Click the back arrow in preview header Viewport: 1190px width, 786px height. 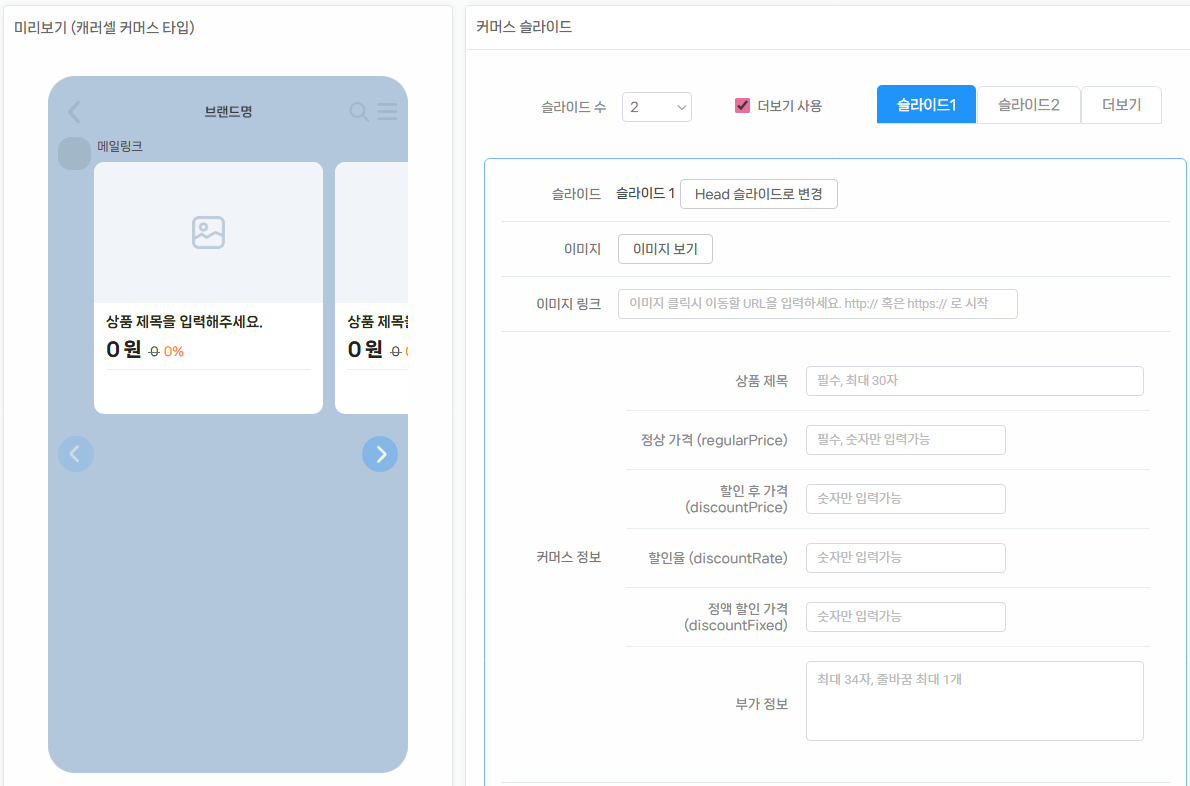pyautogui.click(x=74, y=112)
